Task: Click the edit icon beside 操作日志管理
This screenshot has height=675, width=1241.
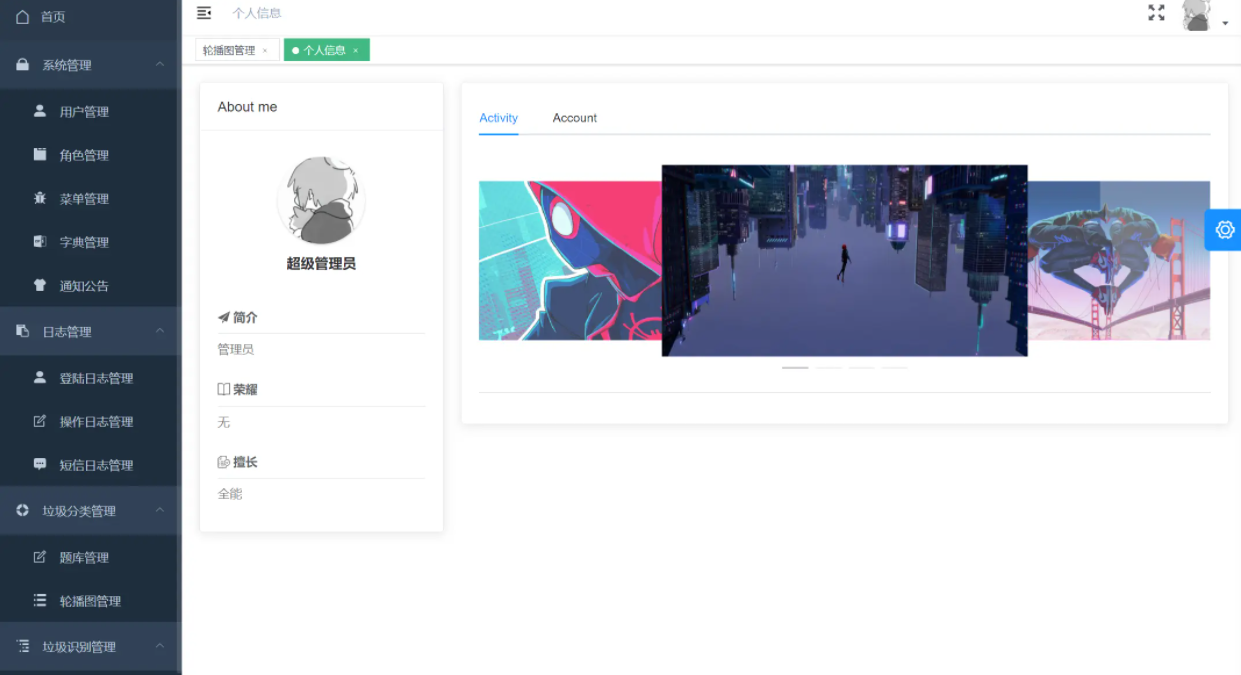Action: coord(40,421)
